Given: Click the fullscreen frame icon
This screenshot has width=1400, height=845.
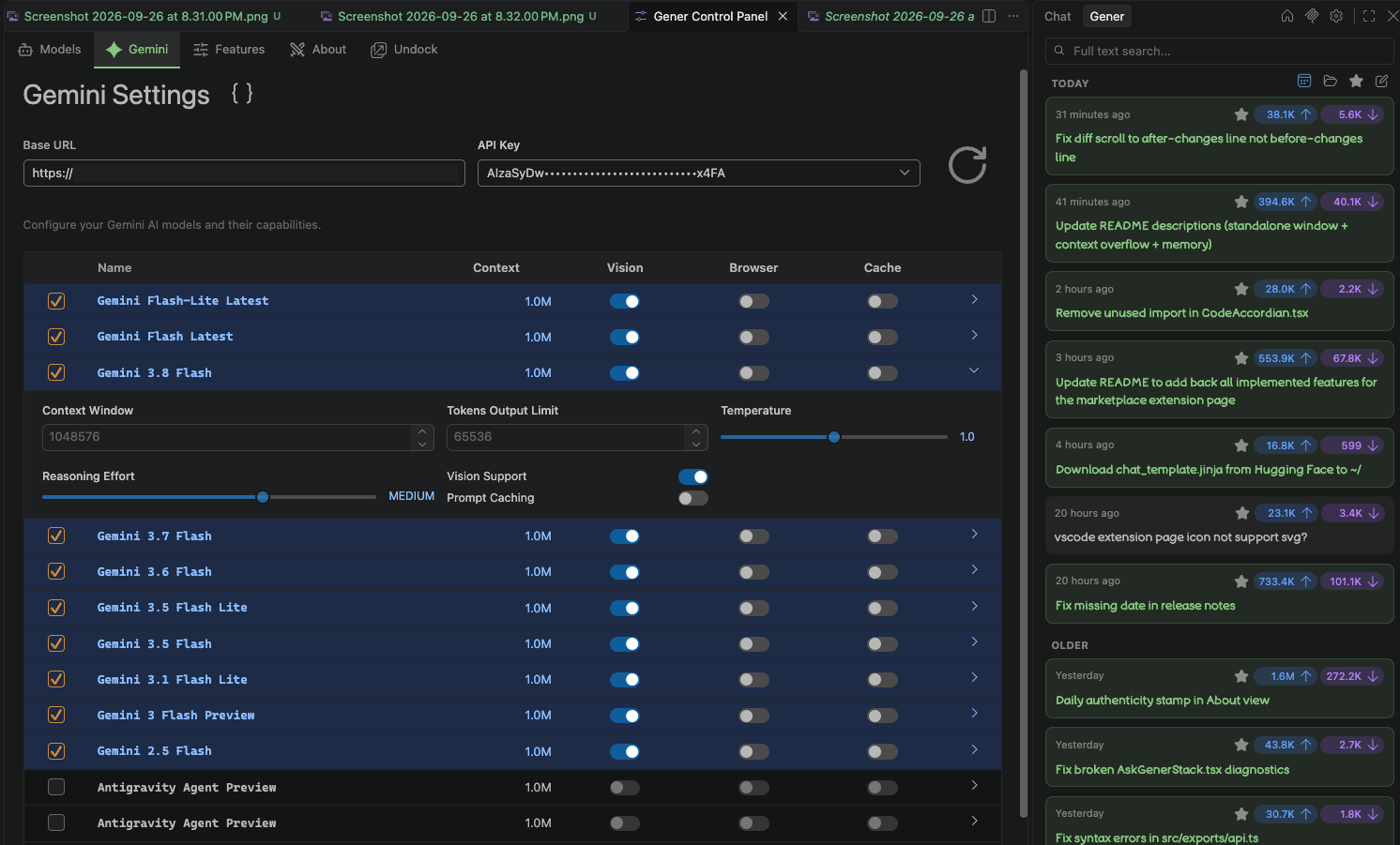Looking at the screenshot, I should coord(1369,16).
